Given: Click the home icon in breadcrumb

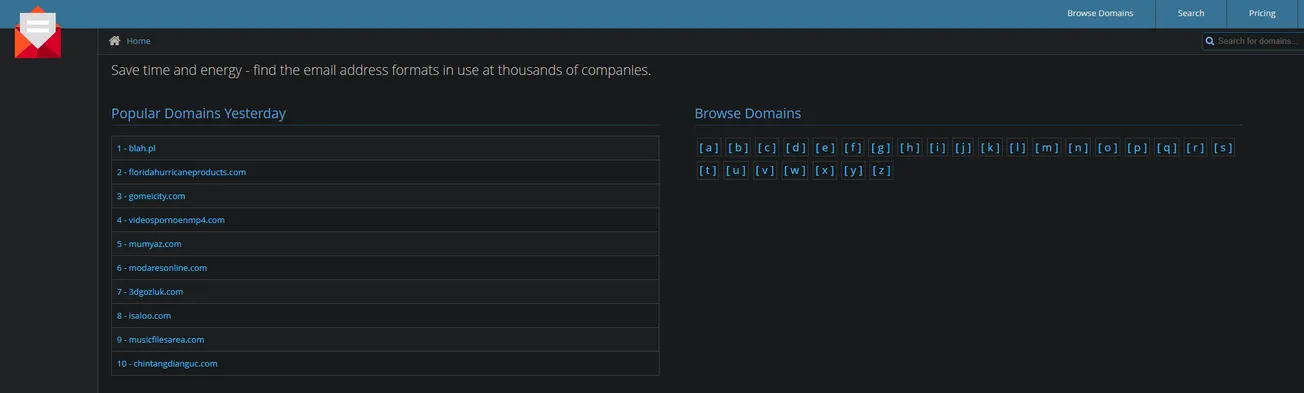Looking at the screenshot, I should pyautogui.click(x=115, y=41).
